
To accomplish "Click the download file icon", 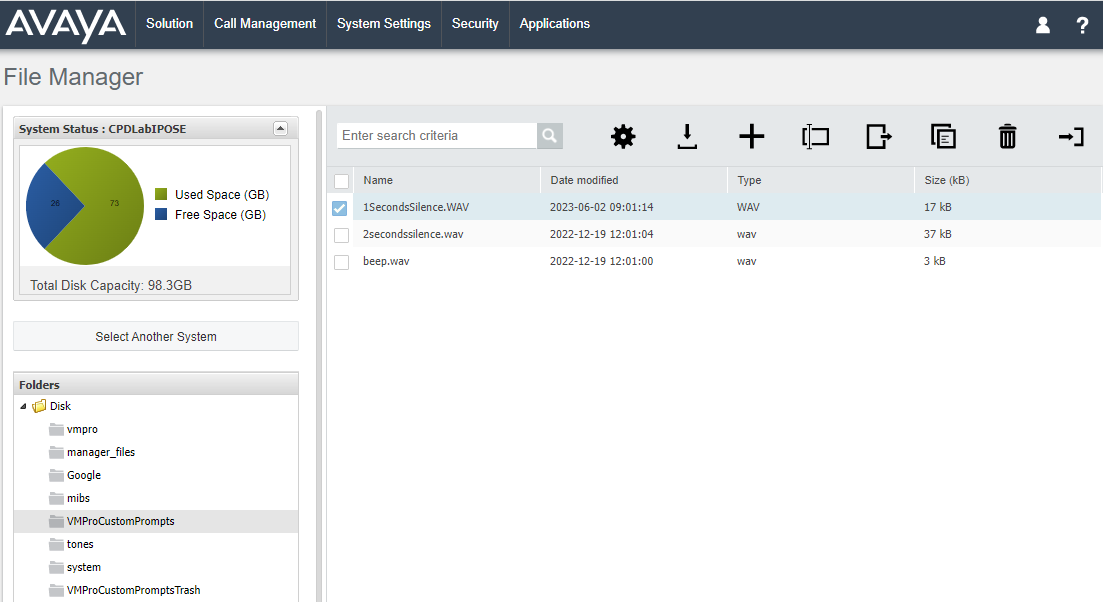I will pos(687,136).
